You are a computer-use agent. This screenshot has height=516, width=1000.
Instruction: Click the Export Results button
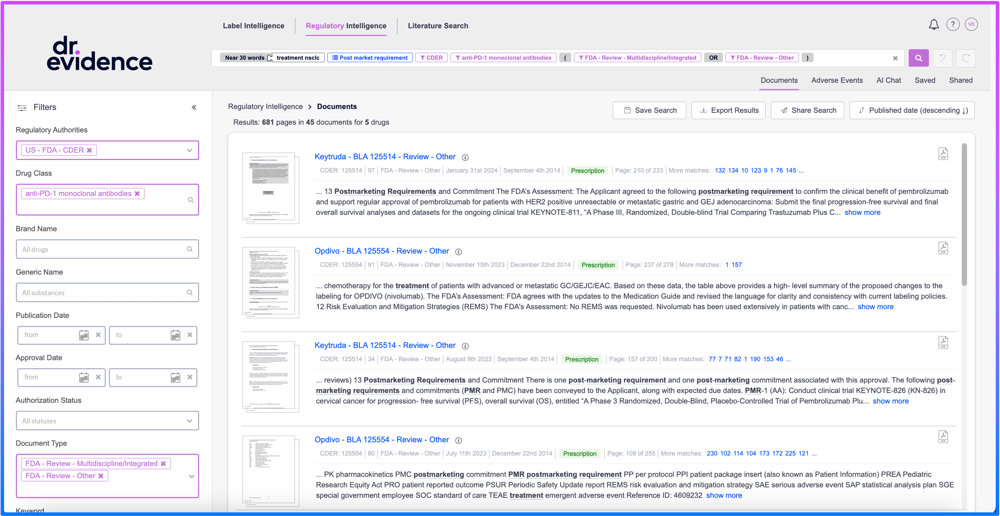tap(728, 110)
